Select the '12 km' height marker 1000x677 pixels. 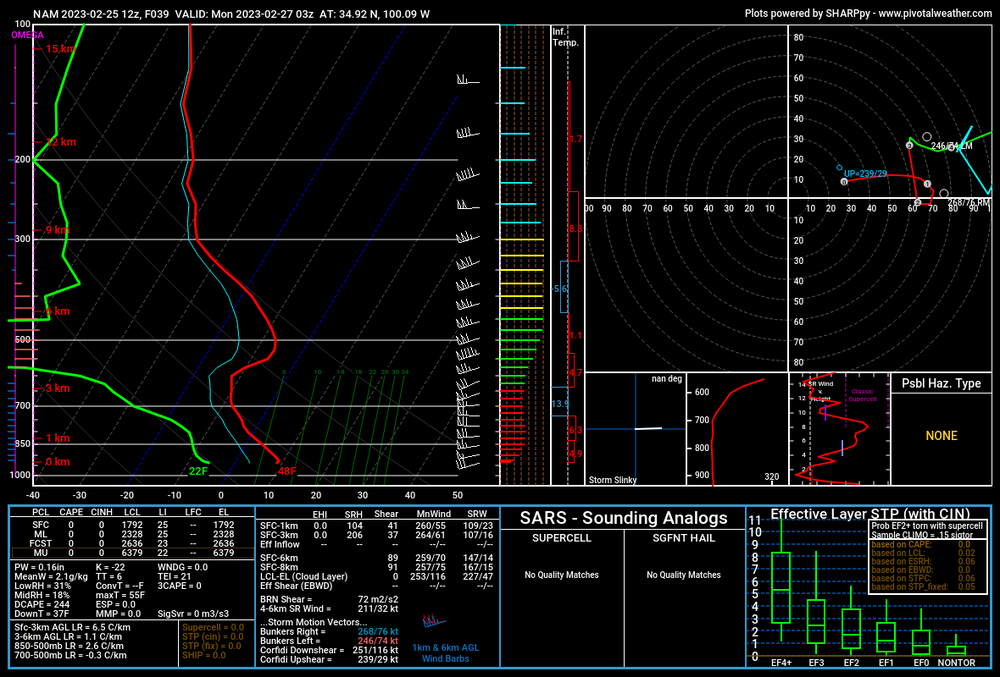click(x=61, y=142)
